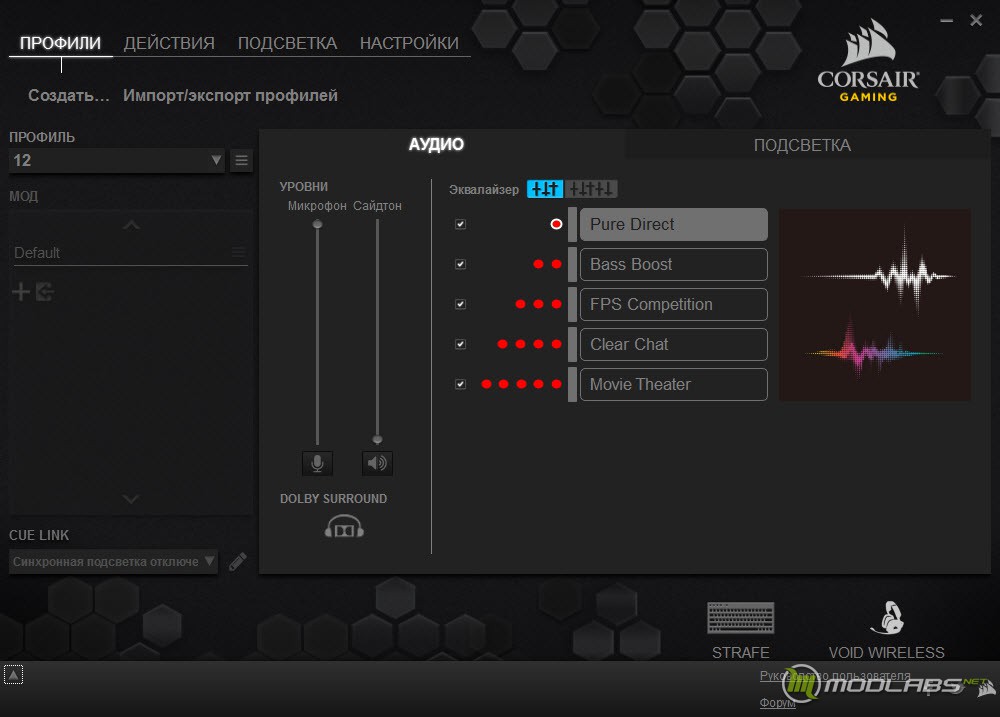The height and width of the screenshot is (717, 1000).
Task: Open the top ПОДСВЕТКА menu tab
Action: (287, 43)
